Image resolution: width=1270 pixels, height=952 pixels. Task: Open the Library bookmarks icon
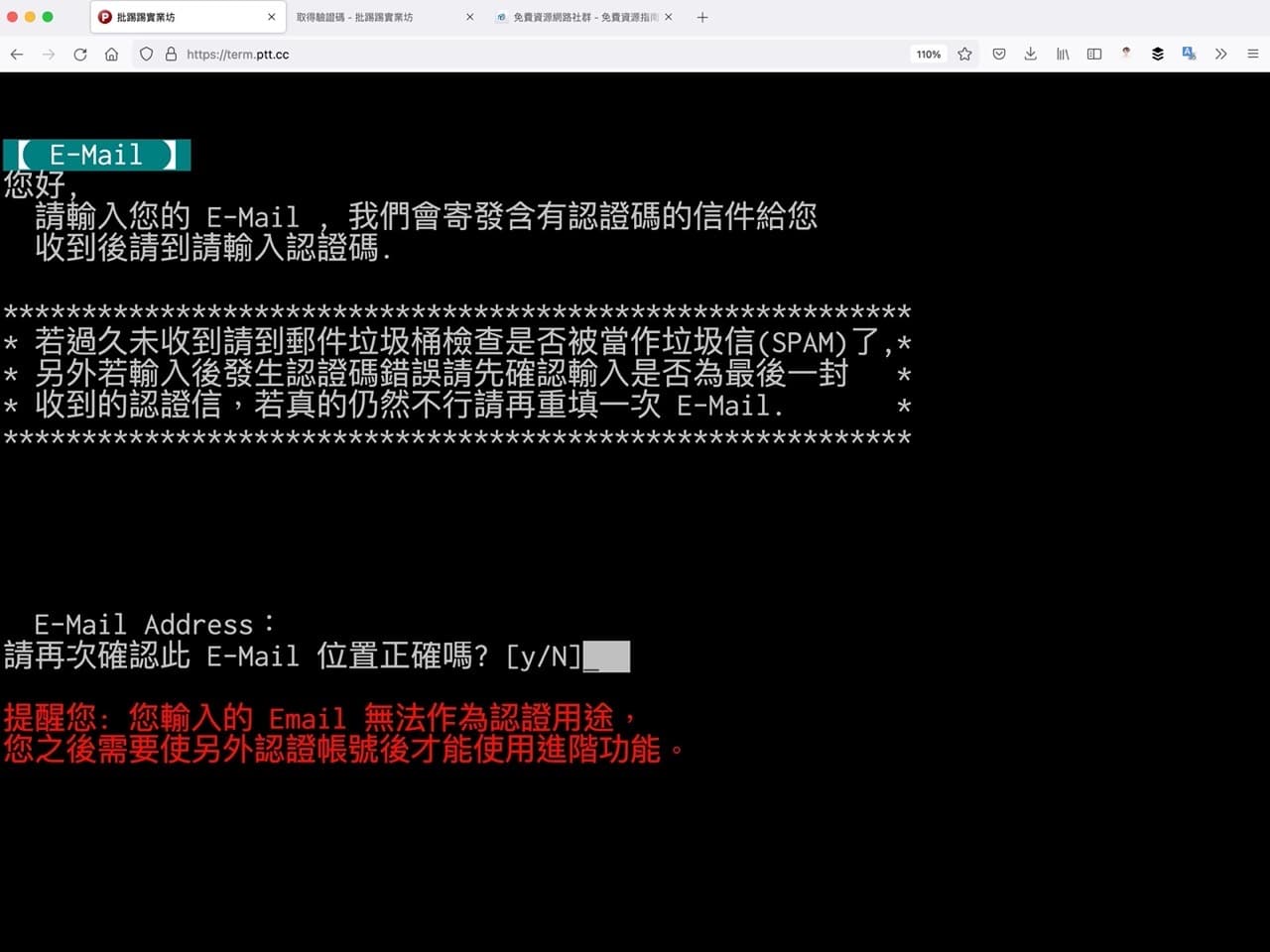tap(1063, 55)
